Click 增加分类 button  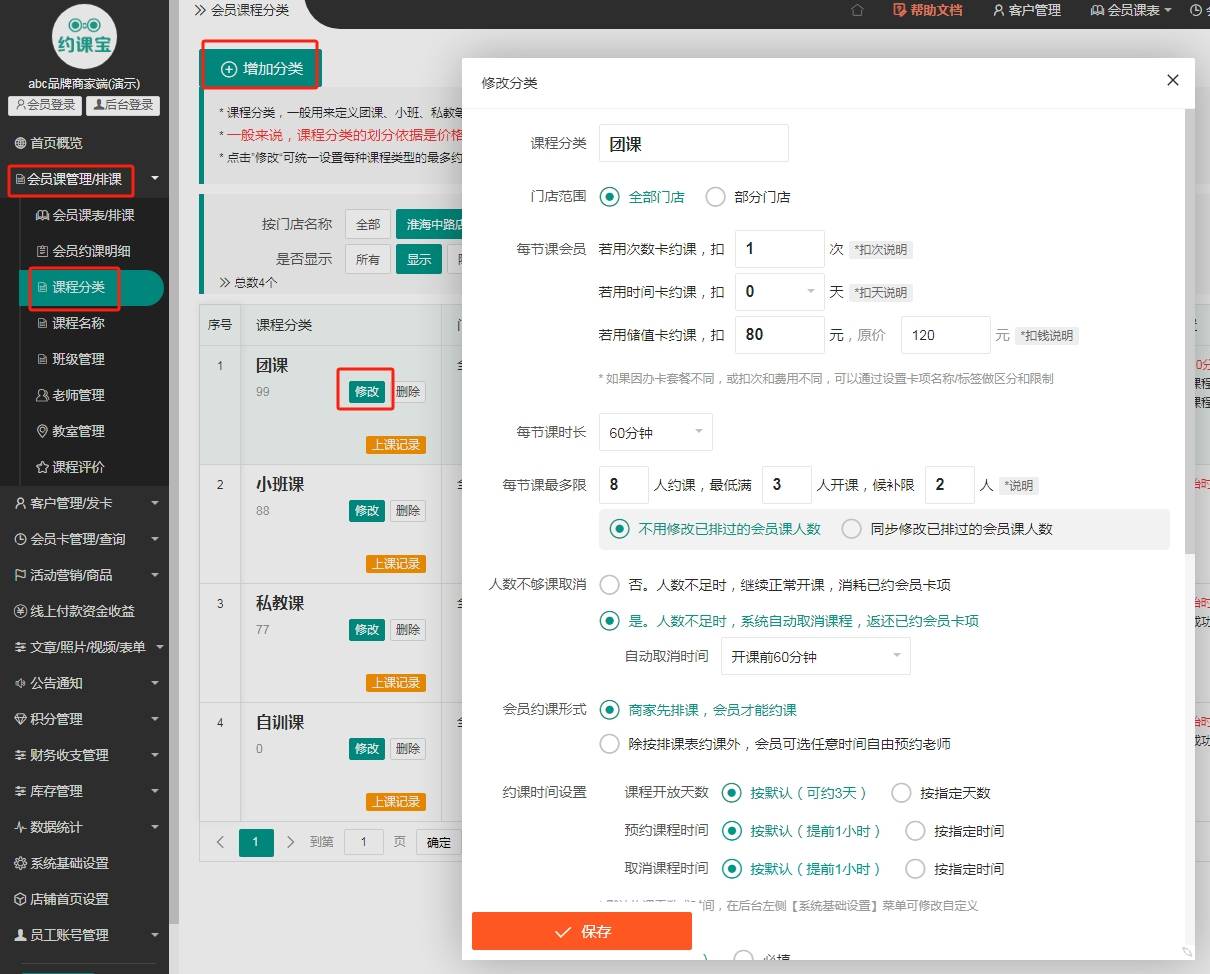(261, 69)
